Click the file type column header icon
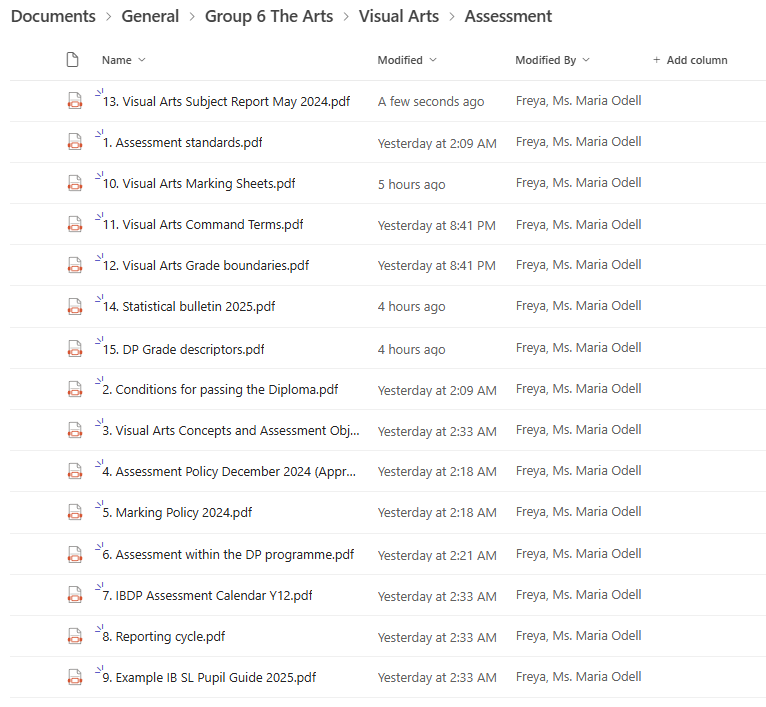The width and height of the screenshot is (766, 707). [x=72, y=60]
